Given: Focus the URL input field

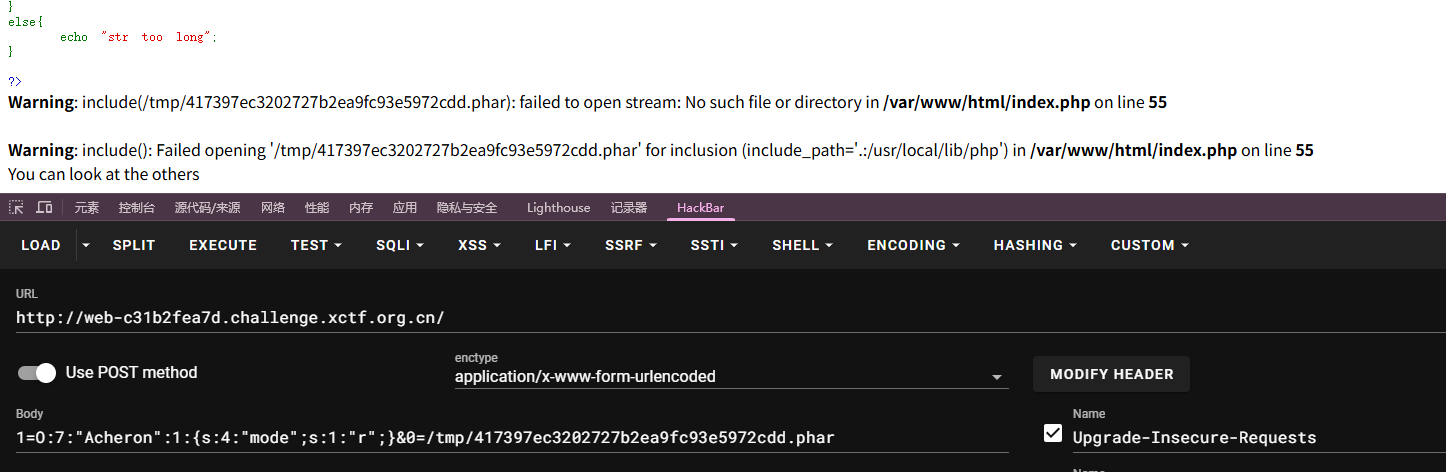Looking at the screenshot, I should tap(500, 318).
